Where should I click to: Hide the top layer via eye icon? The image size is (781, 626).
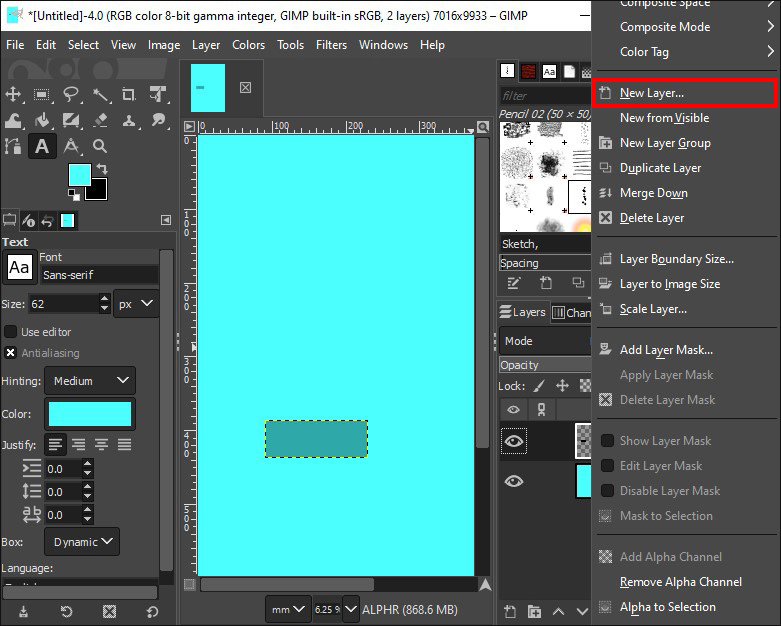pos(513,440)
